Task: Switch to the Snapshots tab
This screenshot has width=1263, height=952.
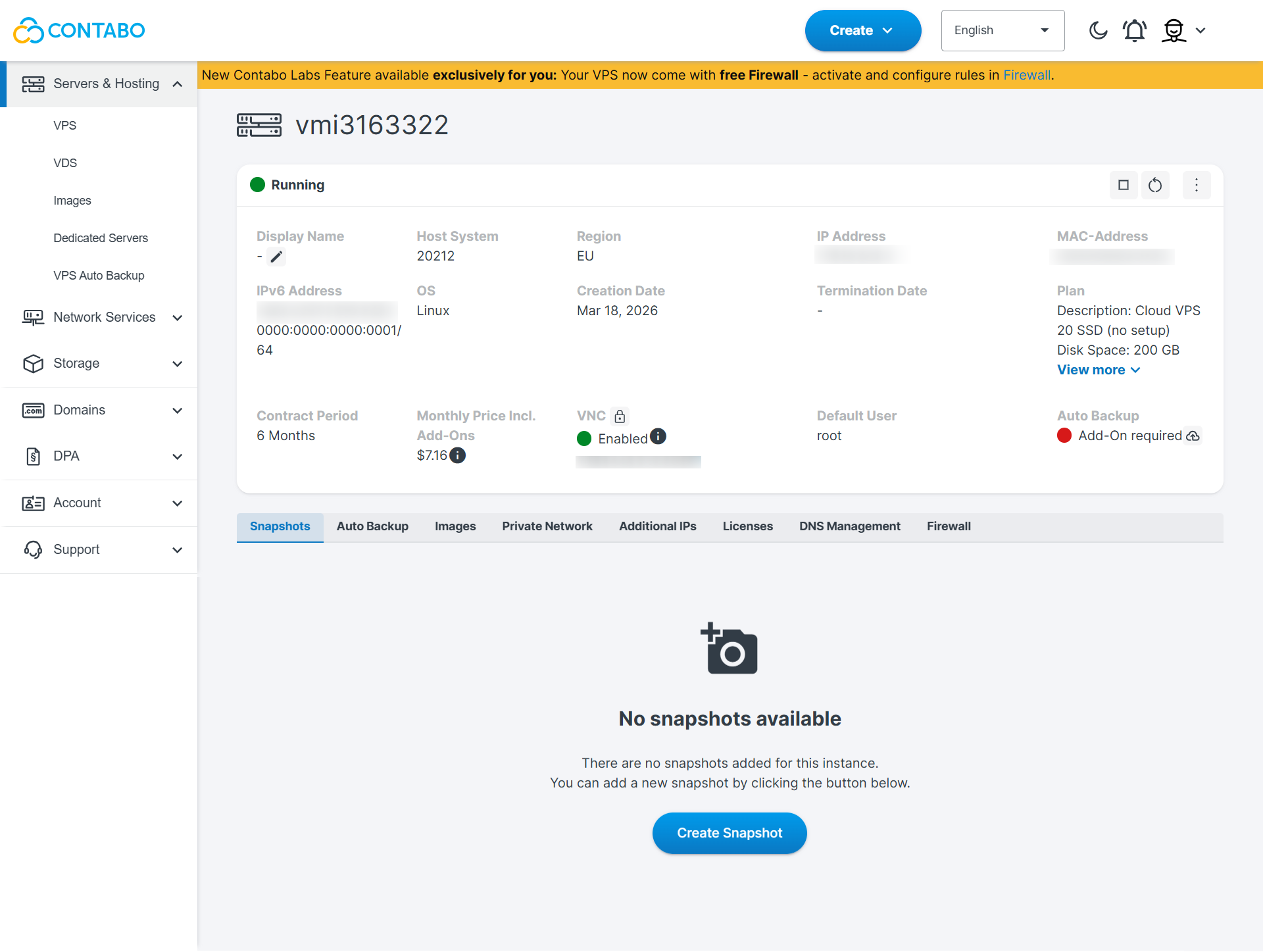Action: [x=280, y=527]
